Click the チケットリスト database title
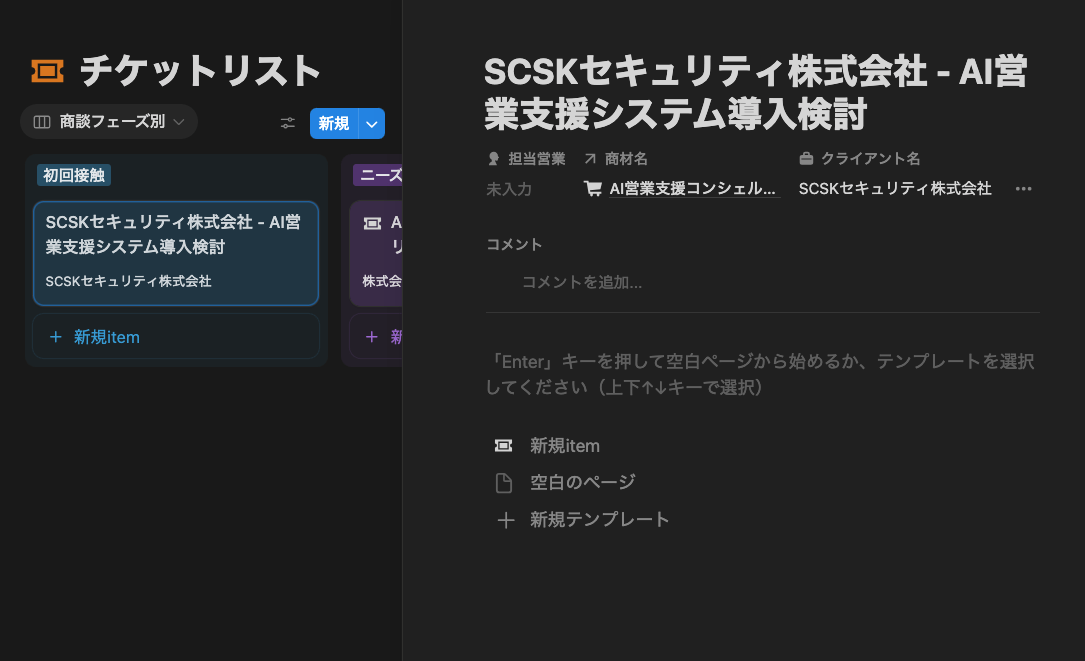This screenshot has height=661, width=1085. click(200, 71)
